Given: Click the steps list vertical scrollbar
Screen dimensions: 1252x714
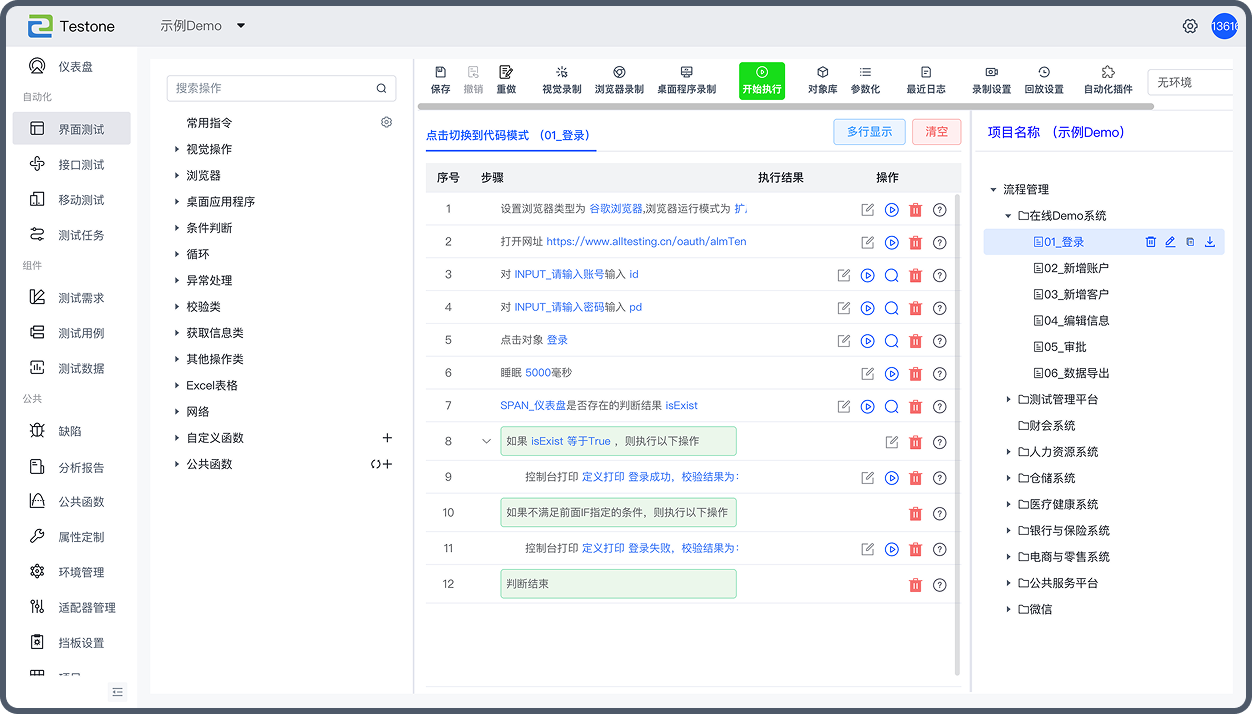Looking at the screenshot, I should tap(957, 435).
